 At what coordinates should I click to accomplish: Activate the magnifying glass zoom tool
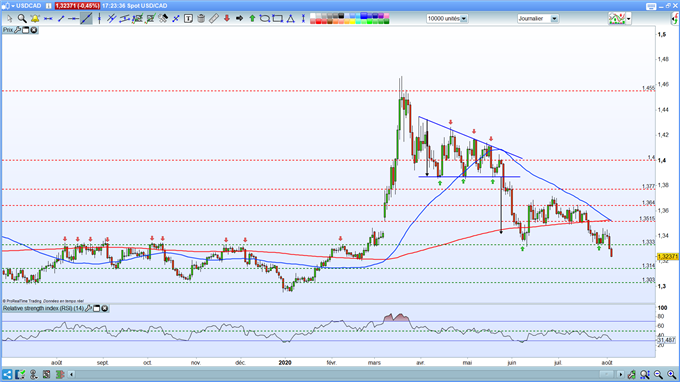(22, 19)
